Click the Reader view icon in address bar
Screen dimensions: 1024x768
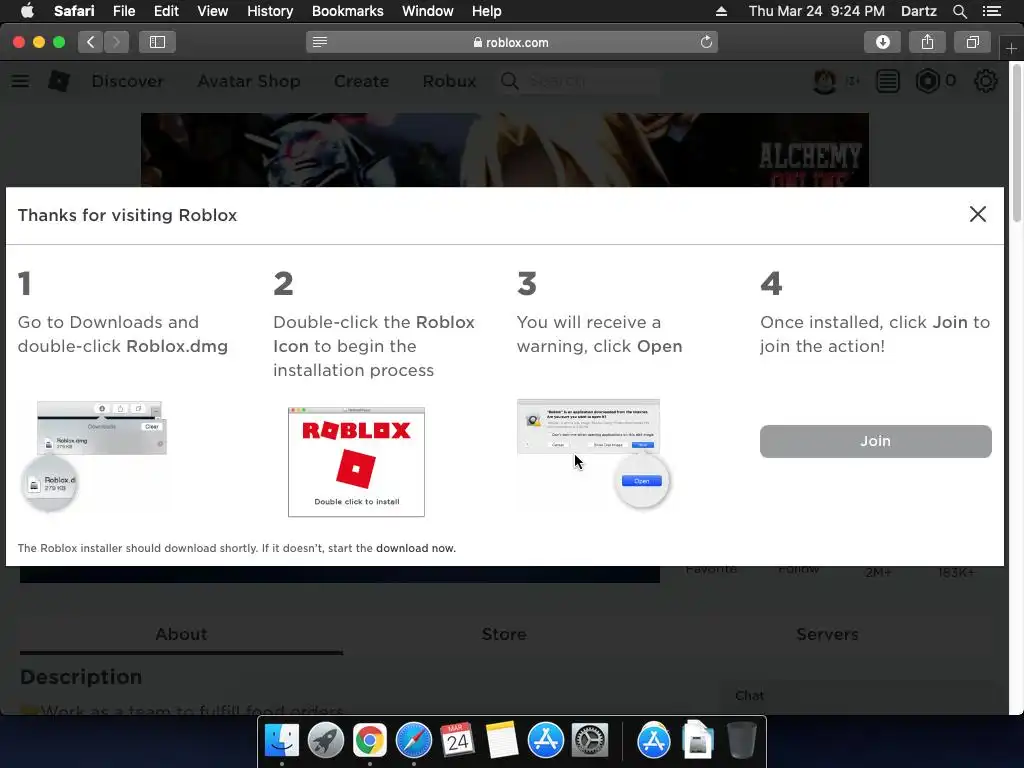319,42
